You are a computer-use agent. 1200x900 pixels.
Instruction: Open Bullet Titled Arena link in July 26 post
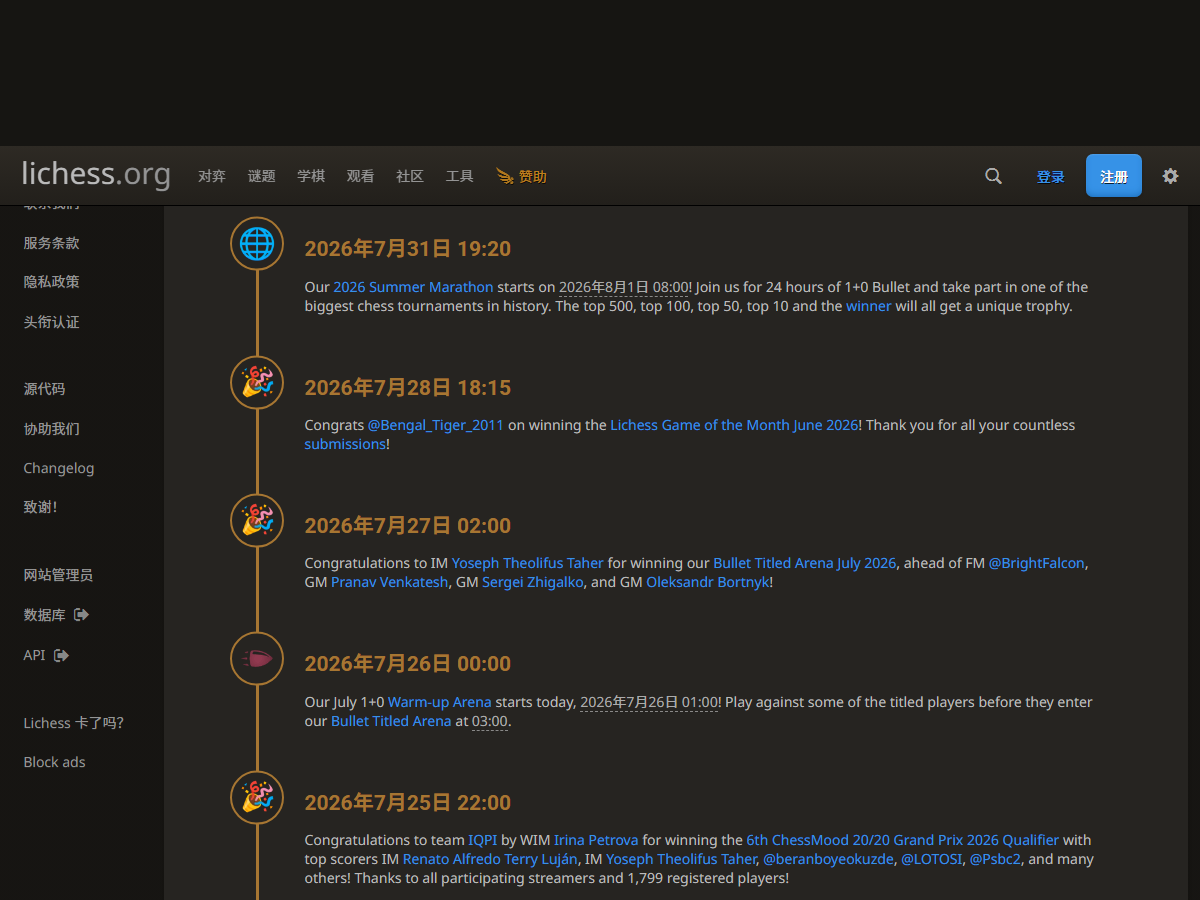391,721
